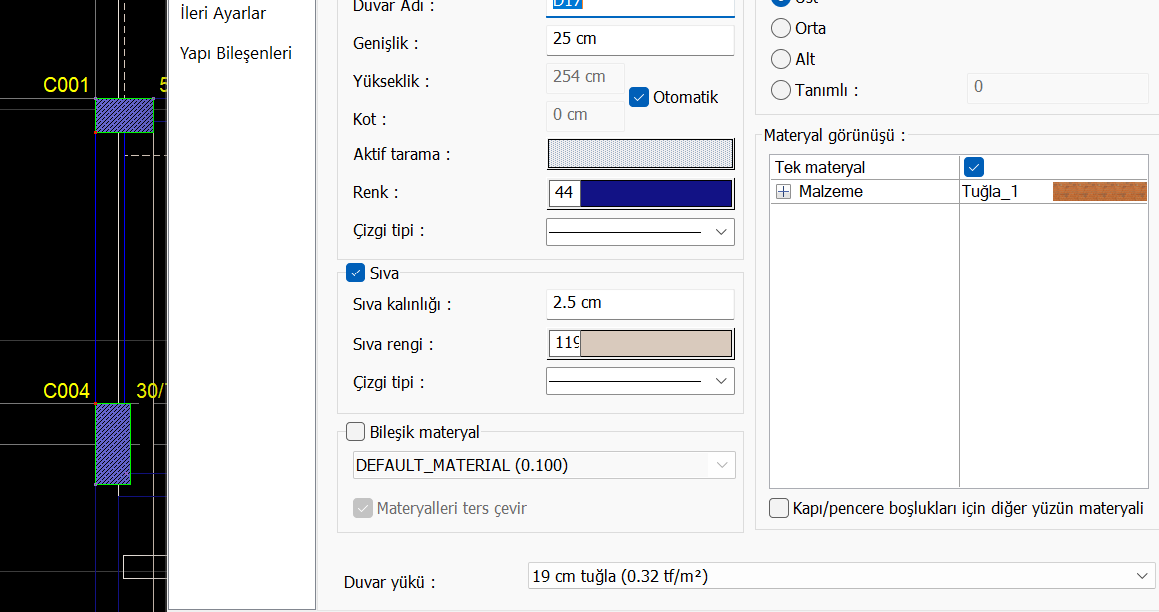Click the dark blue Renk swatch
The height and width of the screenshot is (612, 1159).
(656, 193)
